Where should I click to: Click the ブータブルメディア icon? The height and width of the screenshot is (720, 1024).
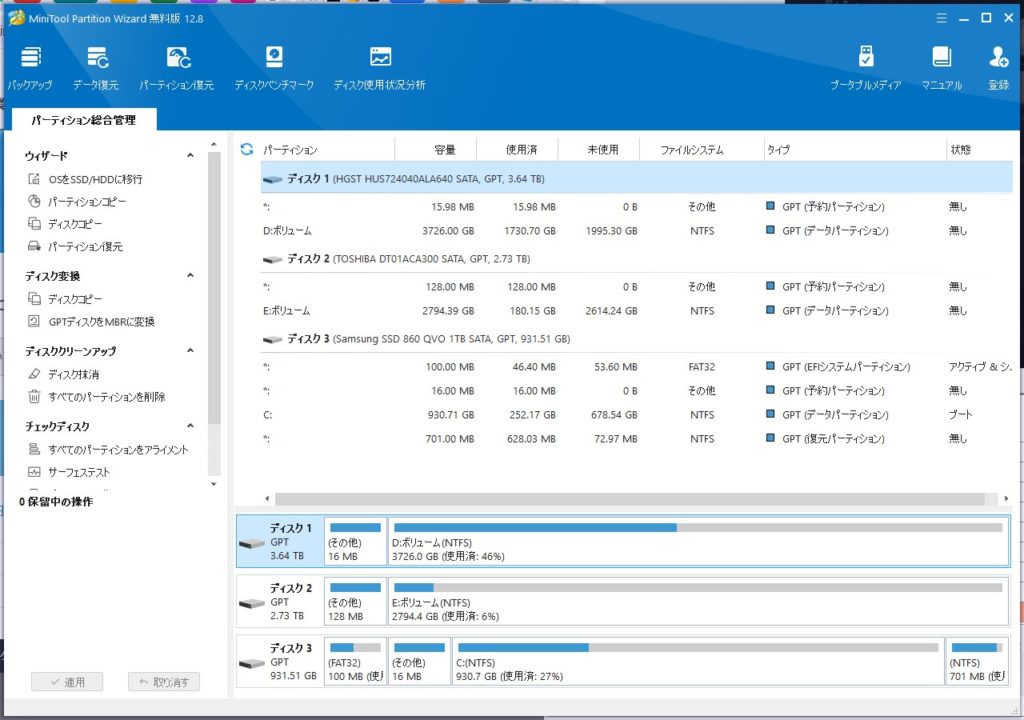pos(865,67)
